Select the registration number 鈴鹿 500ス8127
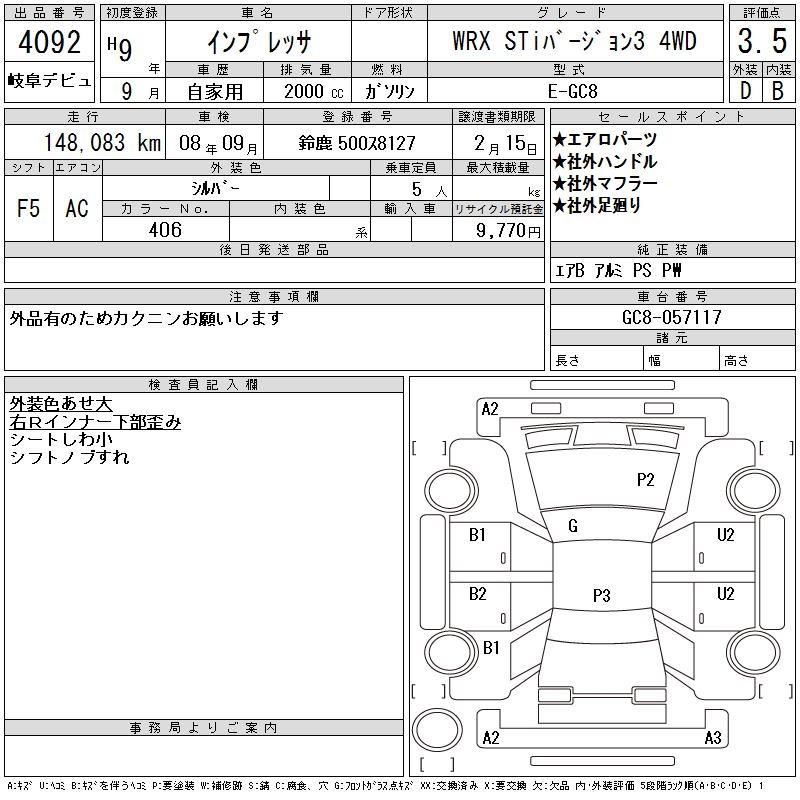This screenshot has width=800, height=800. point(357,143)
